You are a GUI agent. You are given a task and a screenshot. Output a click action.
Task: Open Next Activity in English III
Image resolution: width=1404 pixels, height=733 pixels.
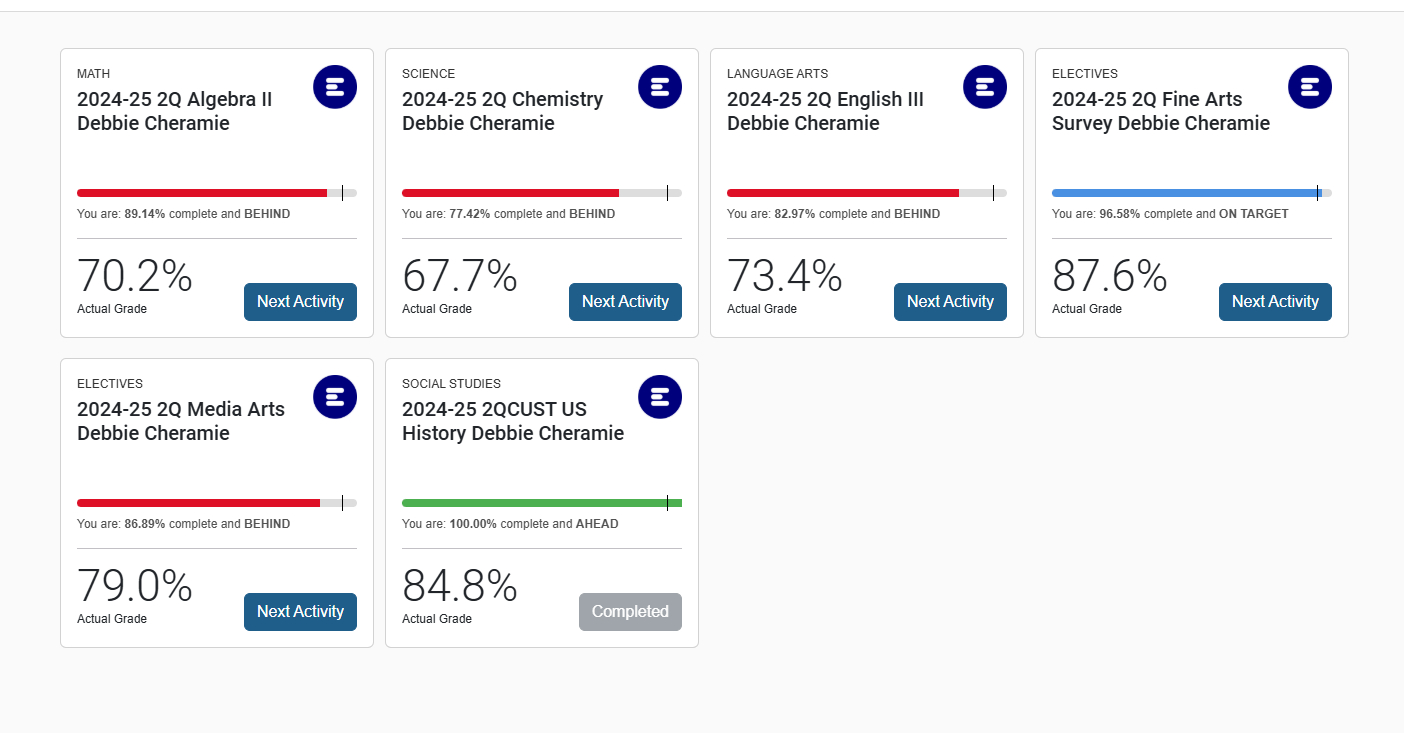pyautogui.click(x=950, y=301)
